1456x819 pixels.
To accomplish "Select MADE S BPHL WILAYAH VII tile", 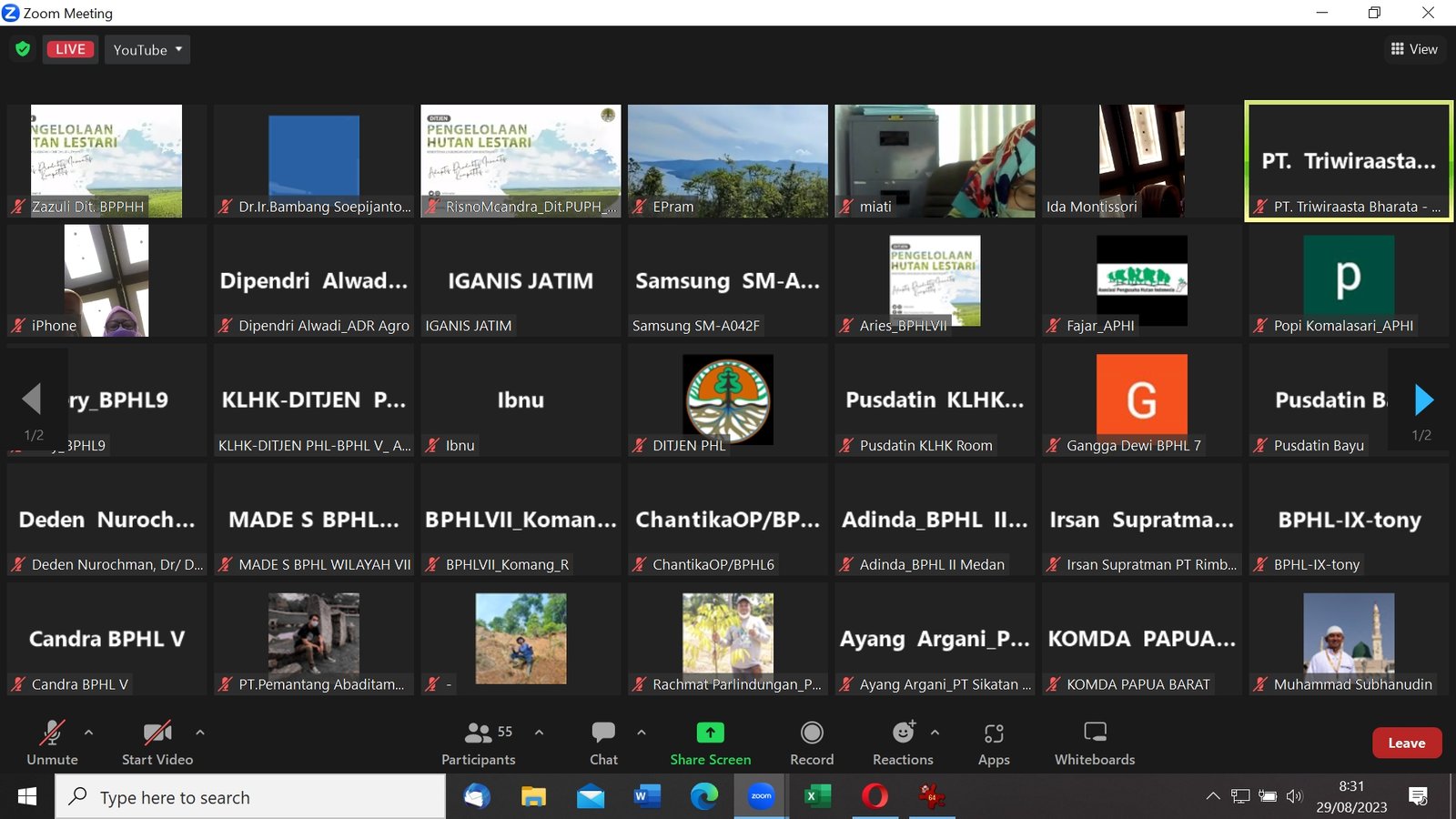I will (314, 520).
